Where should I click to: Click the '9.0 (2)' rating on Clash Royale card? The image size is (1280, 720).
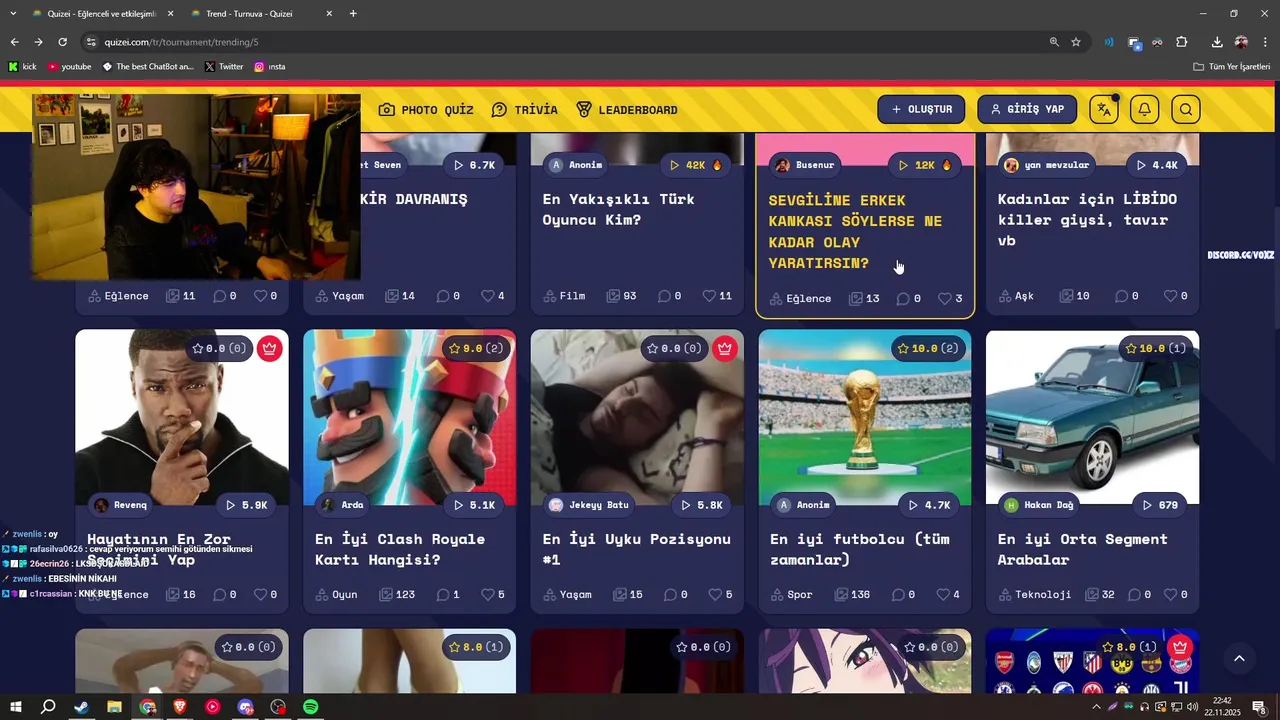click(475, 348)
